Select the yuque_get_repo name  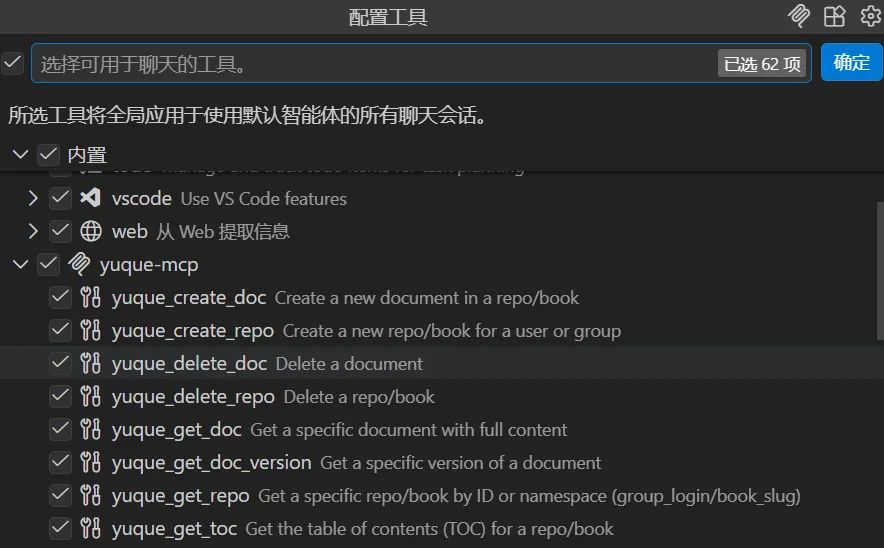click(x=180, y=496)
